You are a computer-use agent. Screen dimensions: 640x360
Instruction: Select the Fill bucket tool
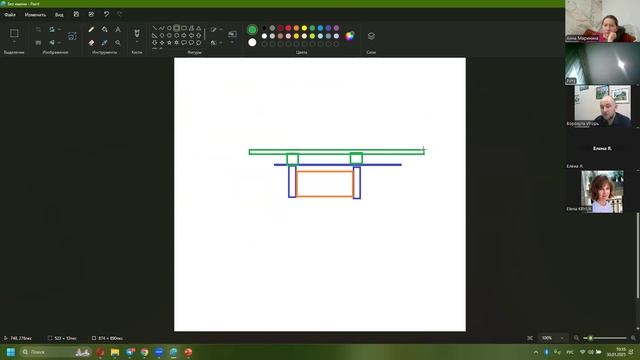(x=104, y=29)
